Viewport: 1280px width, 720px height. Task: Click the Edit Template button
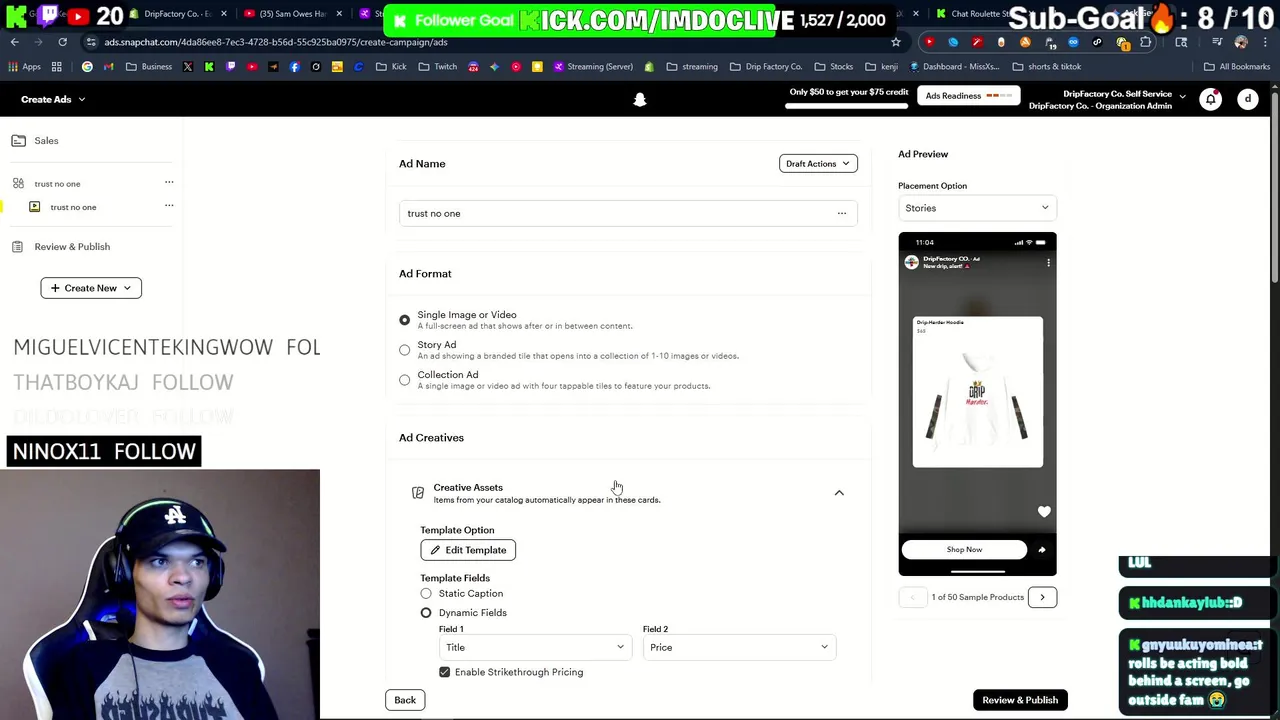click(x=468, y=550)
